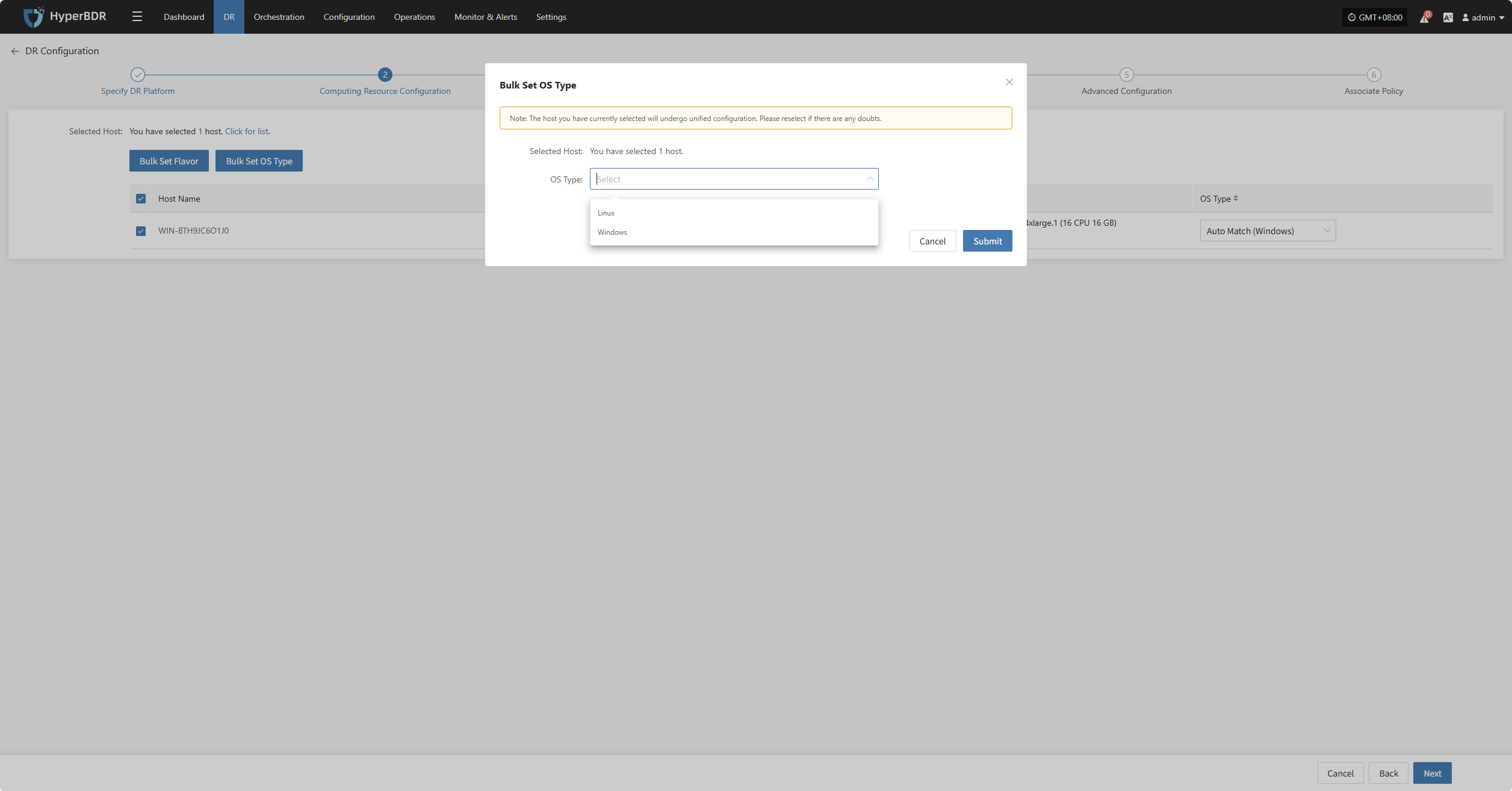Click the step 6 Associate Policy circle
This screenshot has height=791, width=1512.
pyautogui.click(x=1374, y=75)
